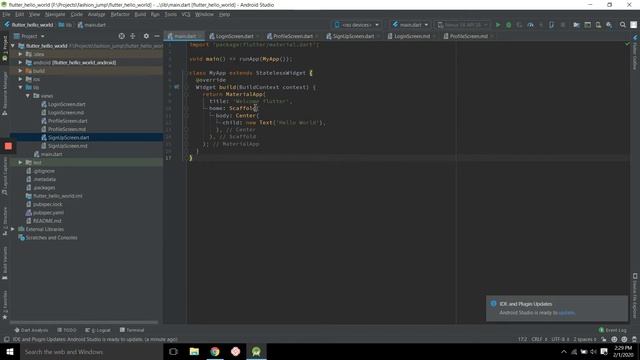Expand the android folder

click(x=20, y=62)
